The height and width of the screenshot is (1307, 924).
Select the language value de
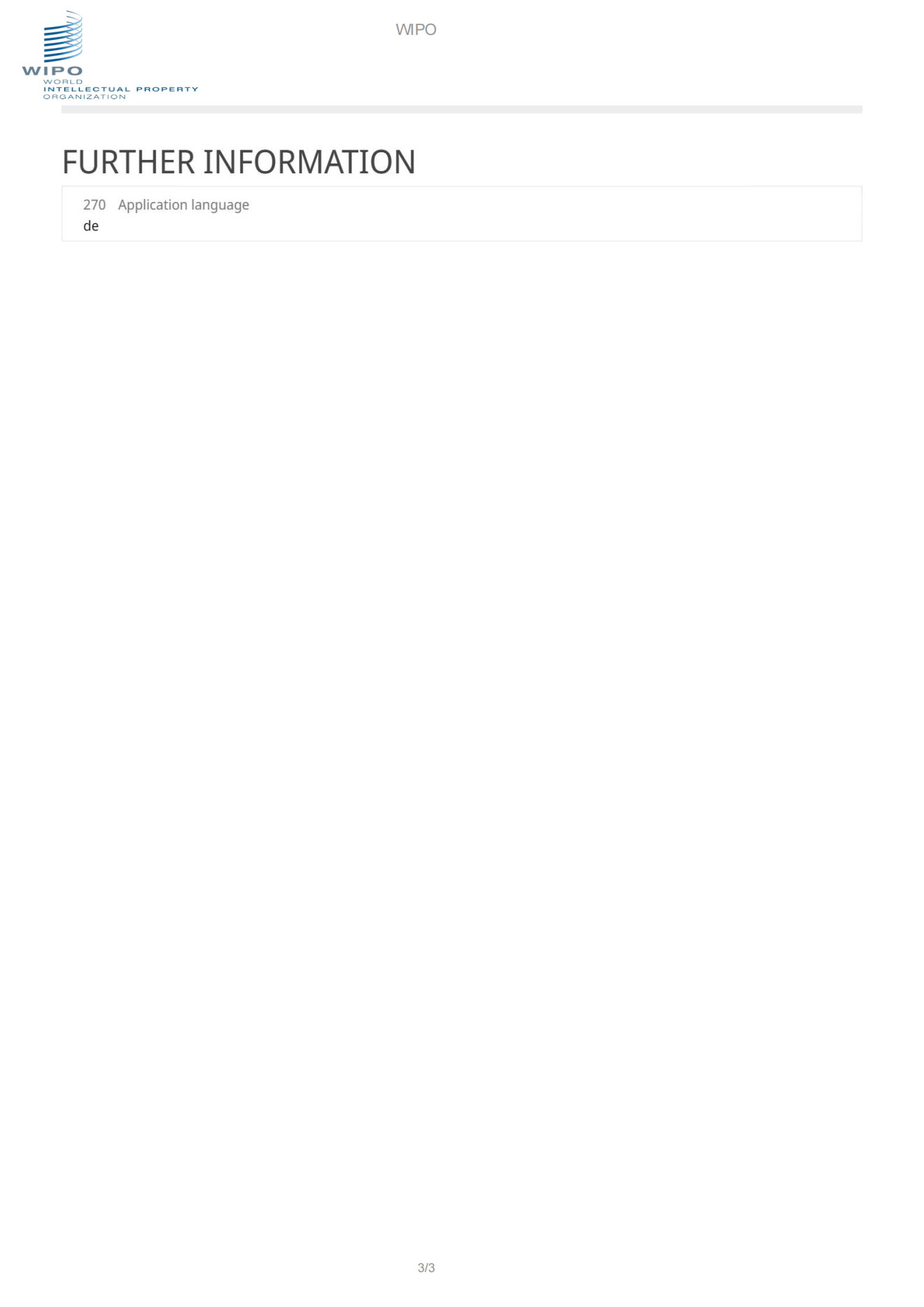coord(91,226)
